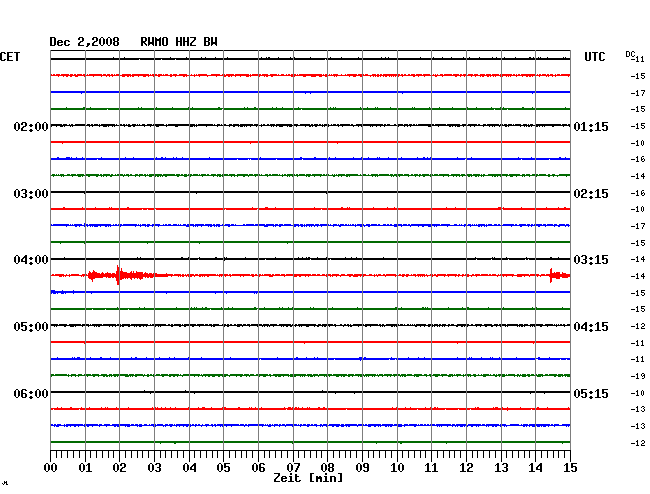This screenshot has width=650, height=494.
Task: Click the CET time zone label
Action: pyautogui.click(x=10, y=56)
